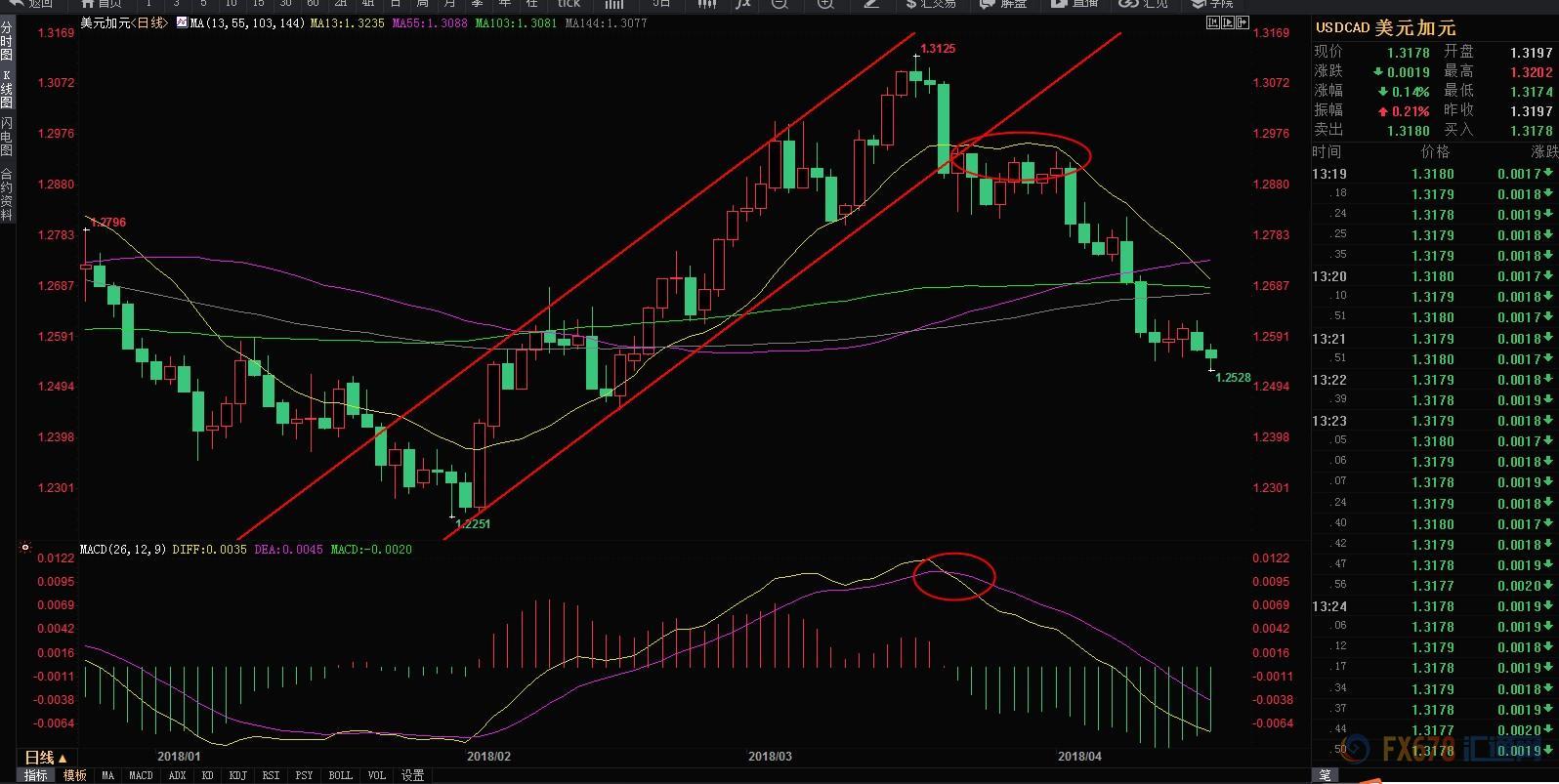This screenshot has height=784, width=1559.
Task: Open the fx formula icon in the top toolbar
Action: tap(743, 4)
